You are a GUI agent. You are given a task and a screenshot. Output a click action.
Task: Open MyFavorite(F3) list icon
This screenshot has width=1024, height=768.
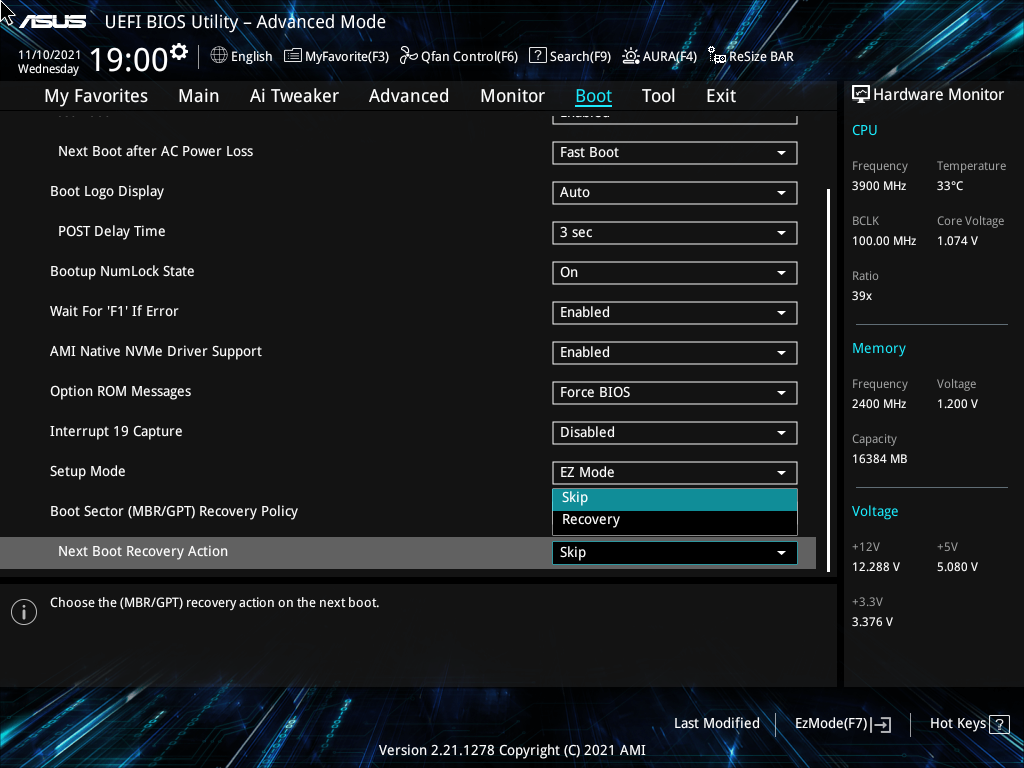(x=293, y=56)
